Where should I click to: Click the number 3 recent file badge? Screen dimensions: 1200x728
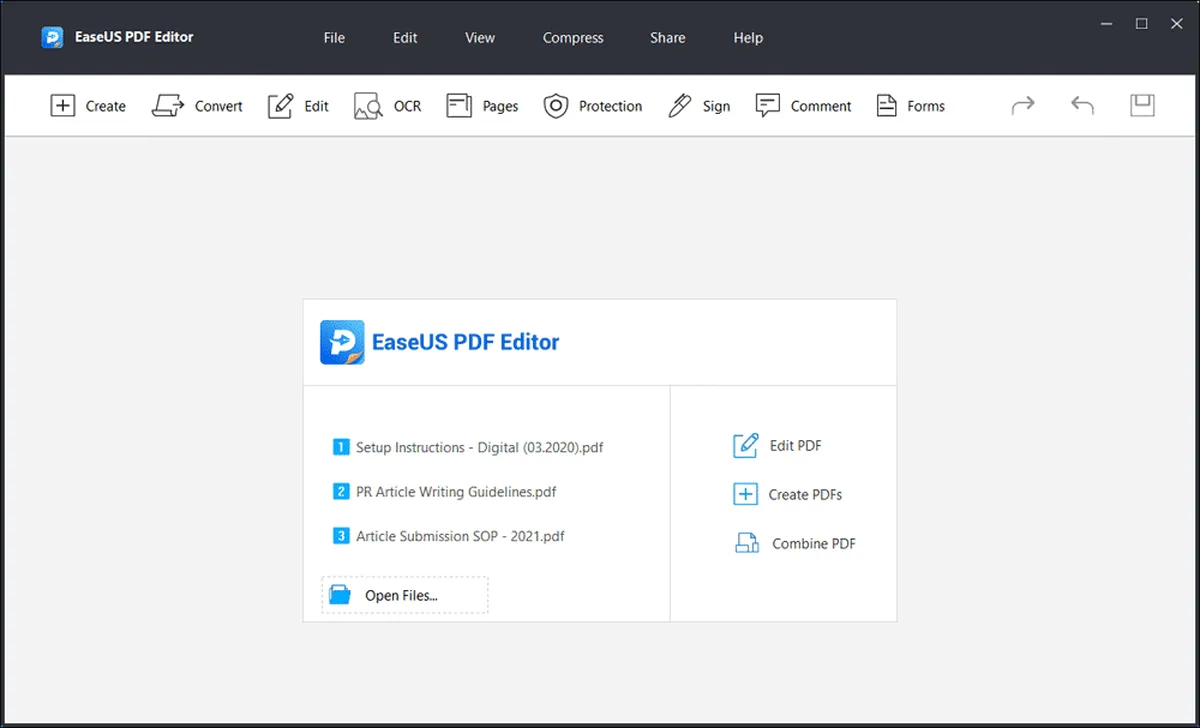click(341, 536)
